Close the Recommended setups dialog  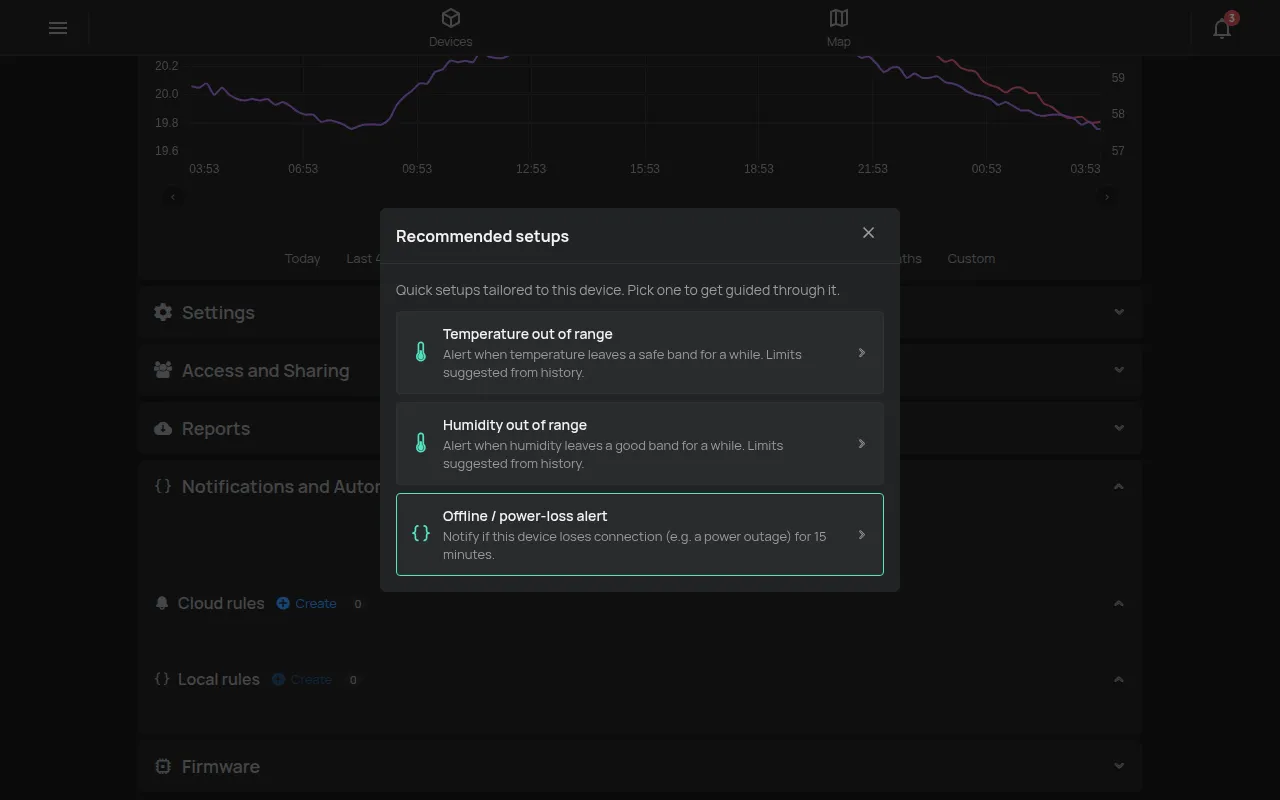pyautogui.click(x=868, y=233)
